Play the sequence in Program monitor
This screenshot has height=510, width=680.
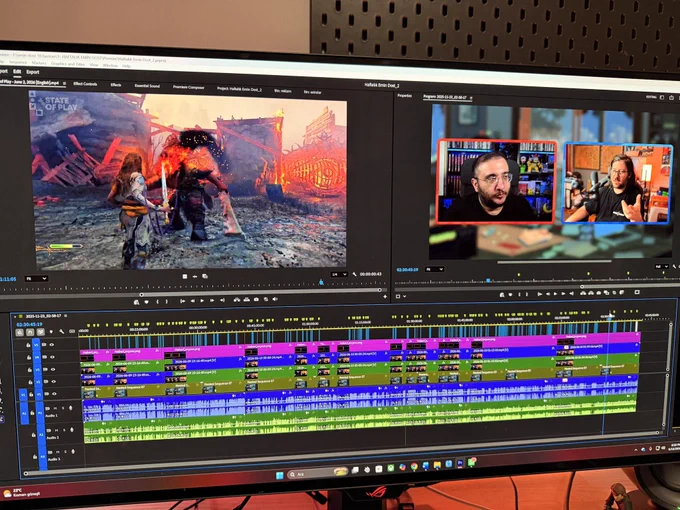[x=555, y=294]
